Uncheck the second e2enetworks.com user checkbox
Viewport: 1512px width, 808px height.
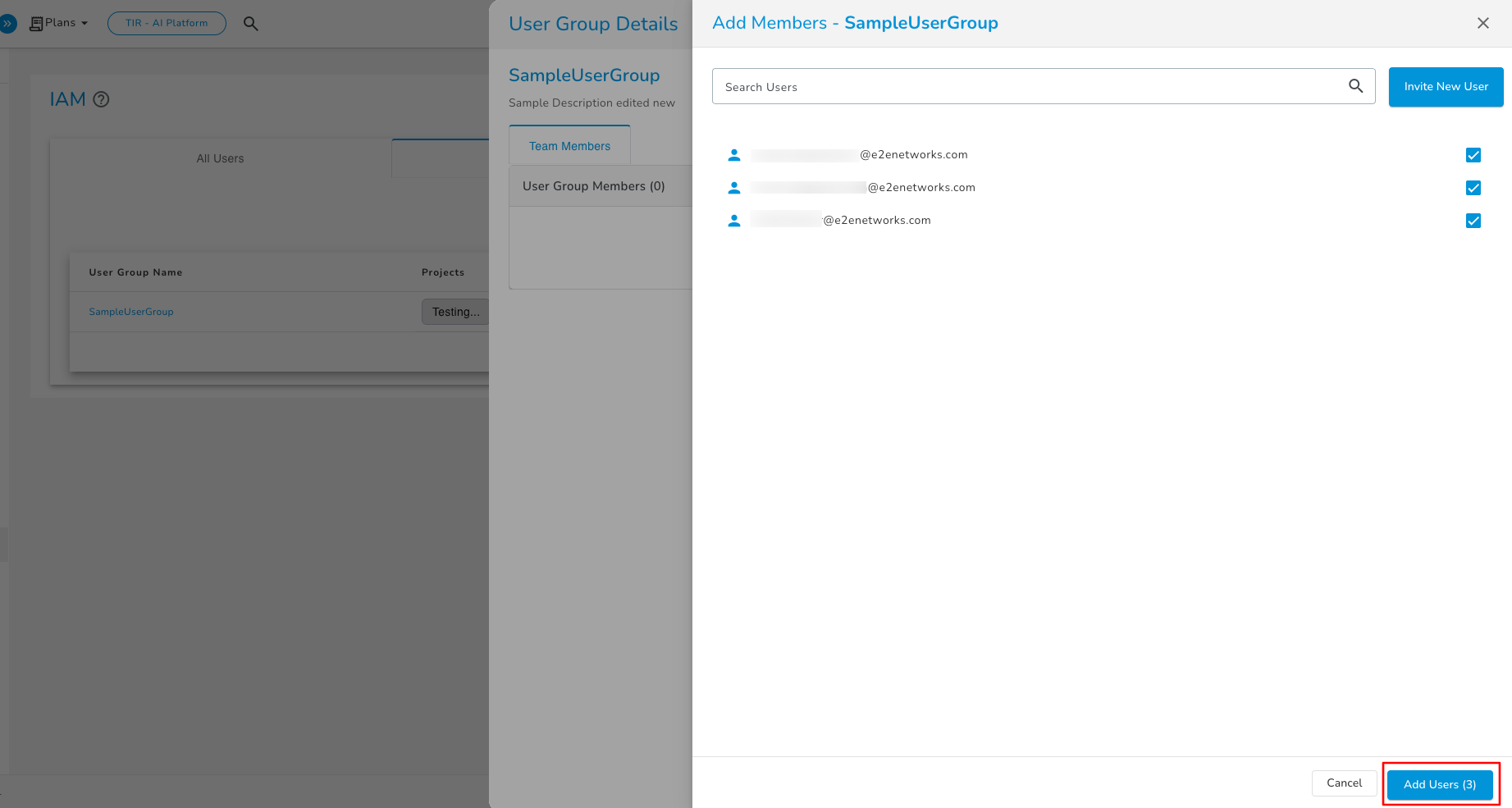point(1473,188)
